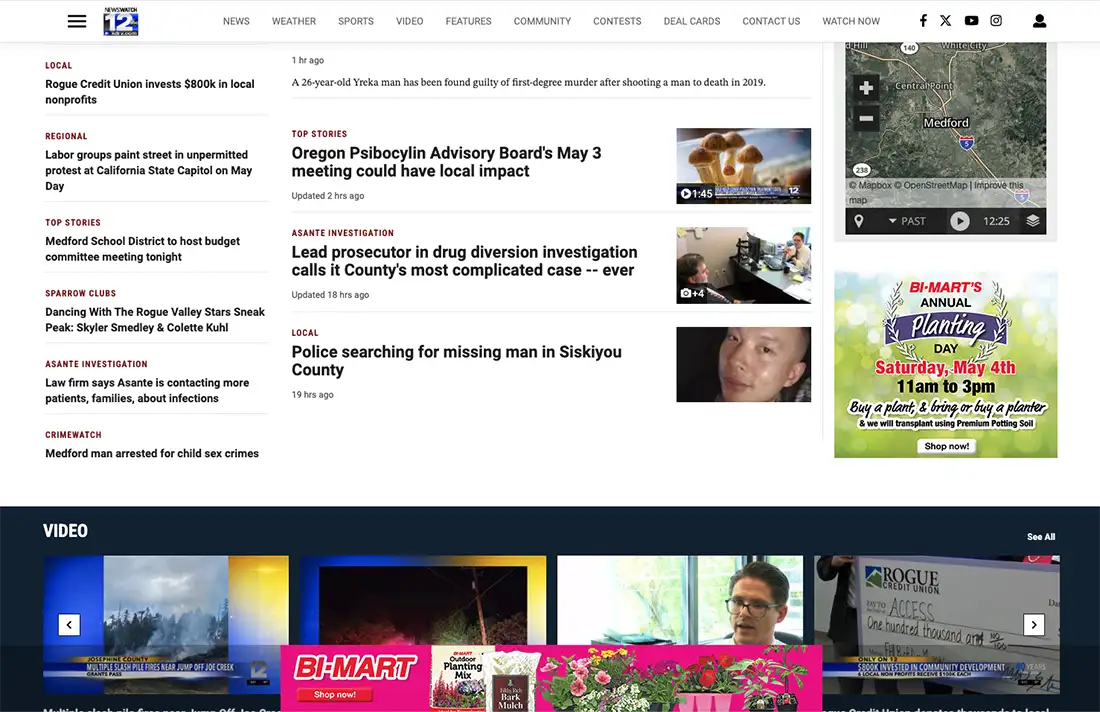The width and height of the screenshot is (1100, 712).
Task: Click the 12:25 radar time display
Action: pos(996,221)
